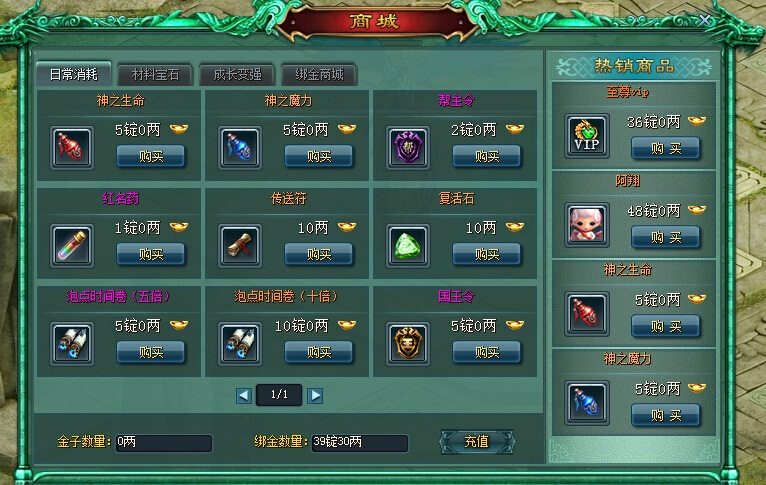Select the golden 国王令 badge icon

408,343
